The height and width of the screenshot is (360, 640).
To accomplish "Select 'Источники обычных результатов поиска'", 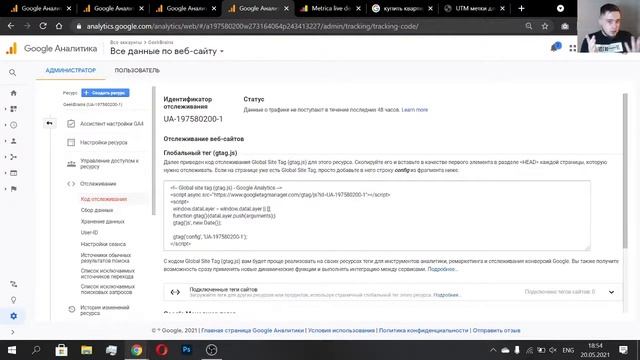I will 106,258.
